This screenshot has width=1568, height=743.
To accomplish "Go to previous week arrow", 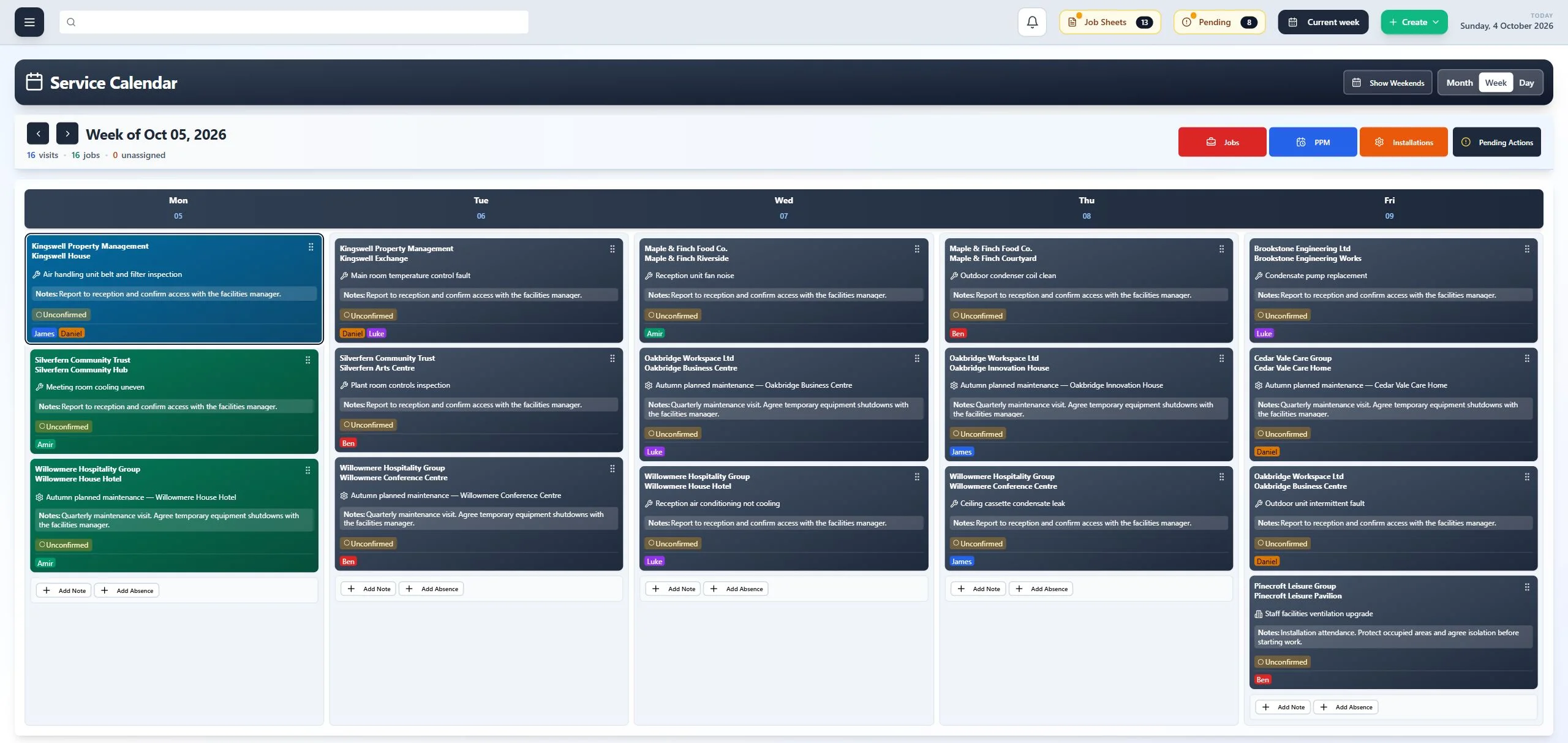I will click(x=38, y=134).
